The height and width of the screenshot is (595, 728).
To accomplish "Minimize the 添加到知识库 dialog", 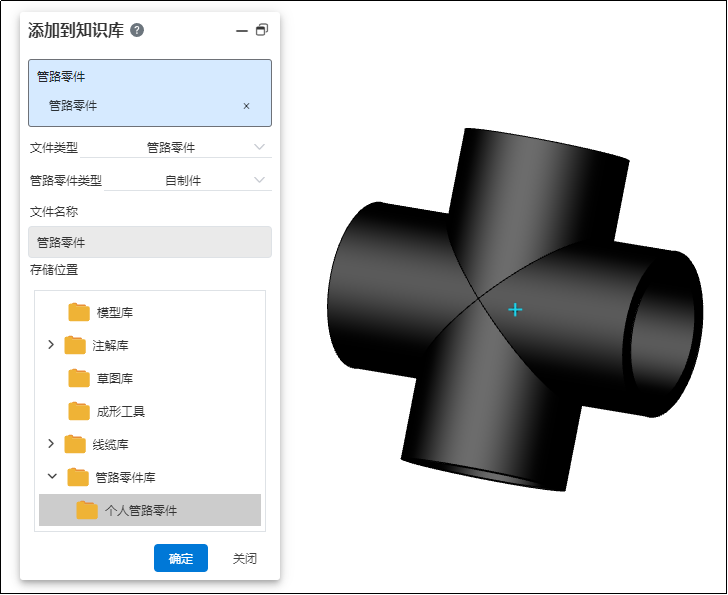I will [241, 31].
